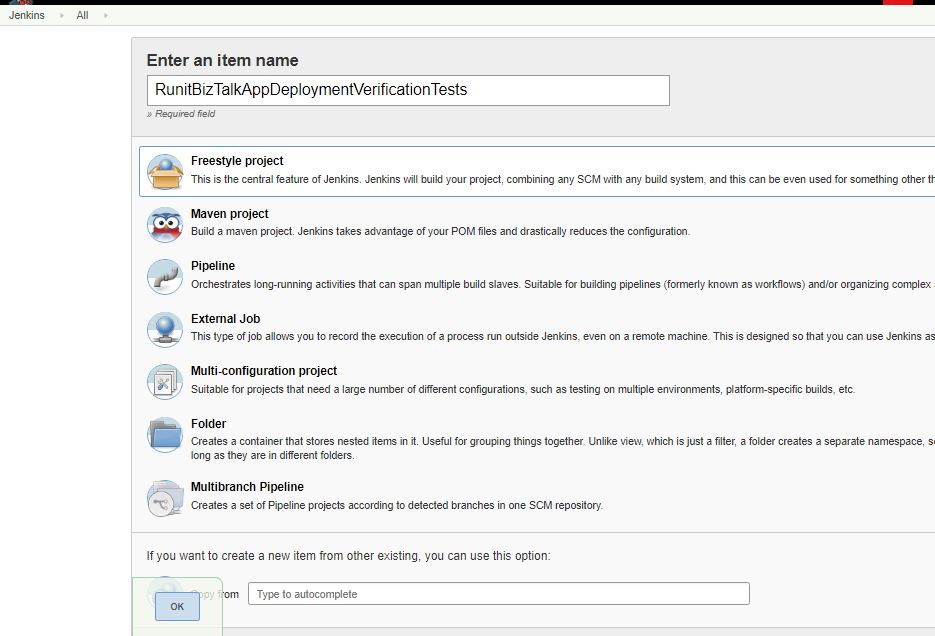Confirm item creation with OK button

177,606
